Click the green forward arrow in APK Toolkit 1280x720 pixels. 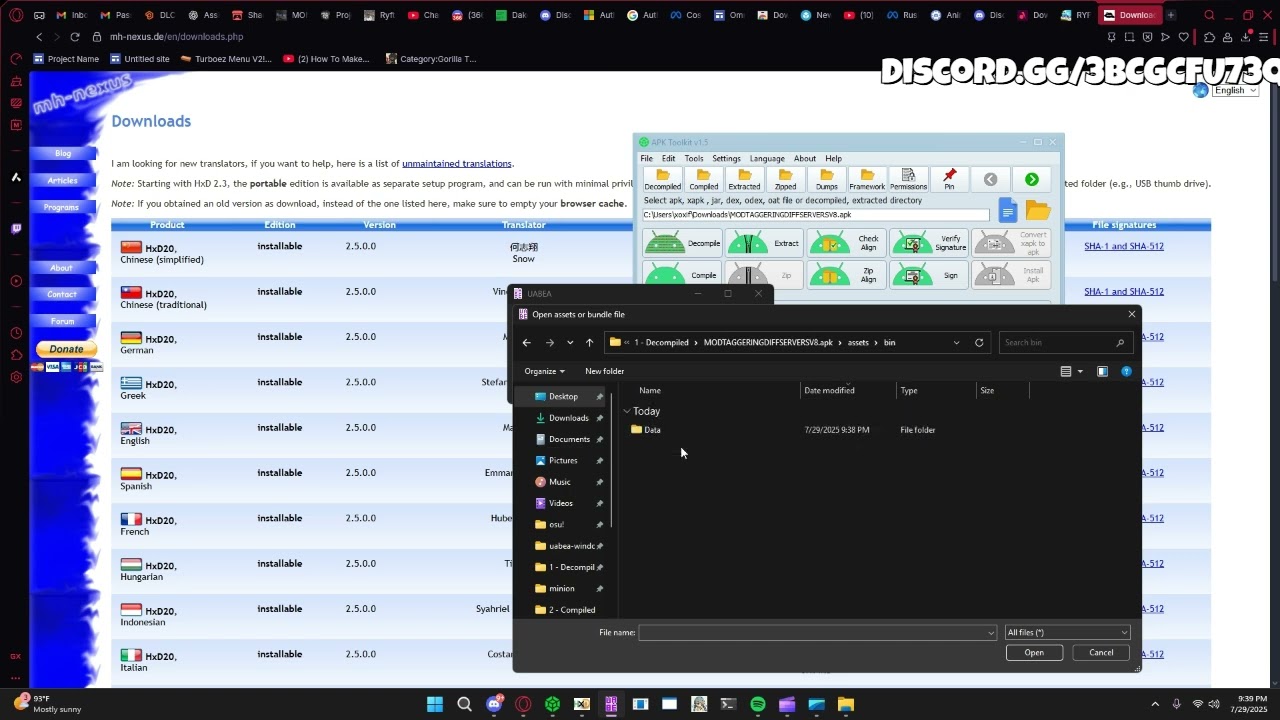[1031, 179]
